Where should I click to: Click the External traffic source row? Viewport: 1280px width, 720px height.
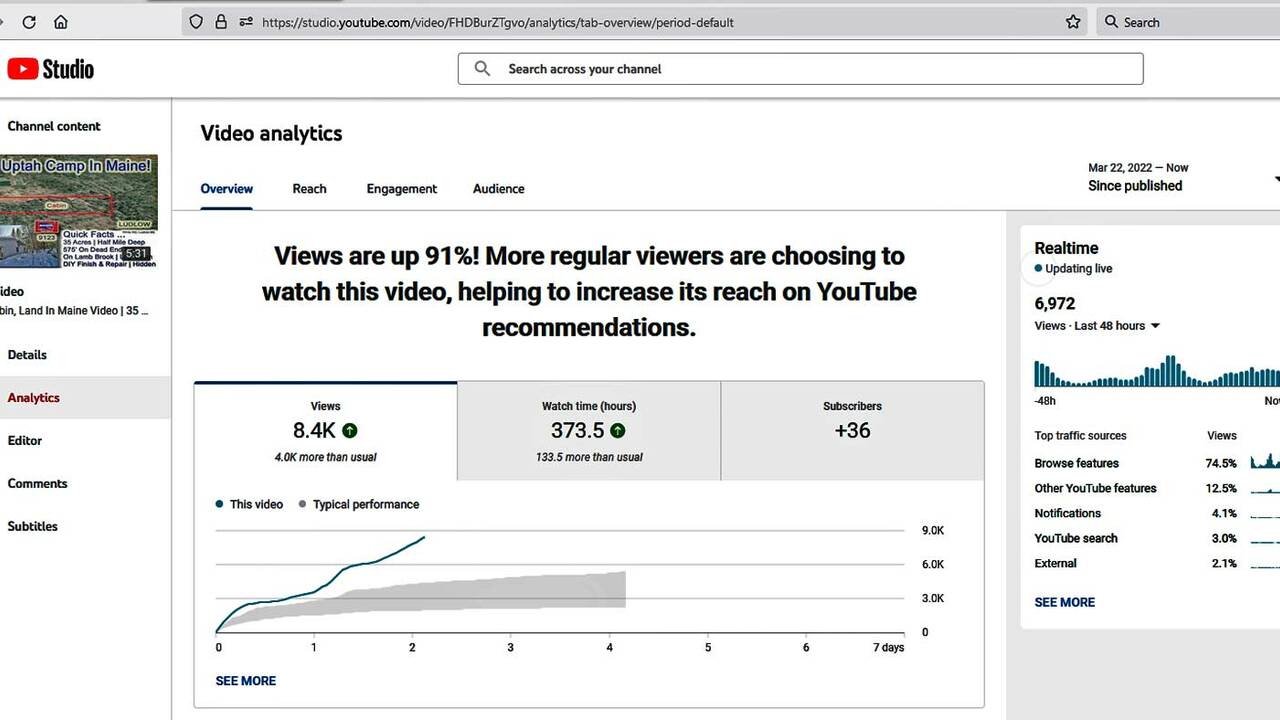1157,563
